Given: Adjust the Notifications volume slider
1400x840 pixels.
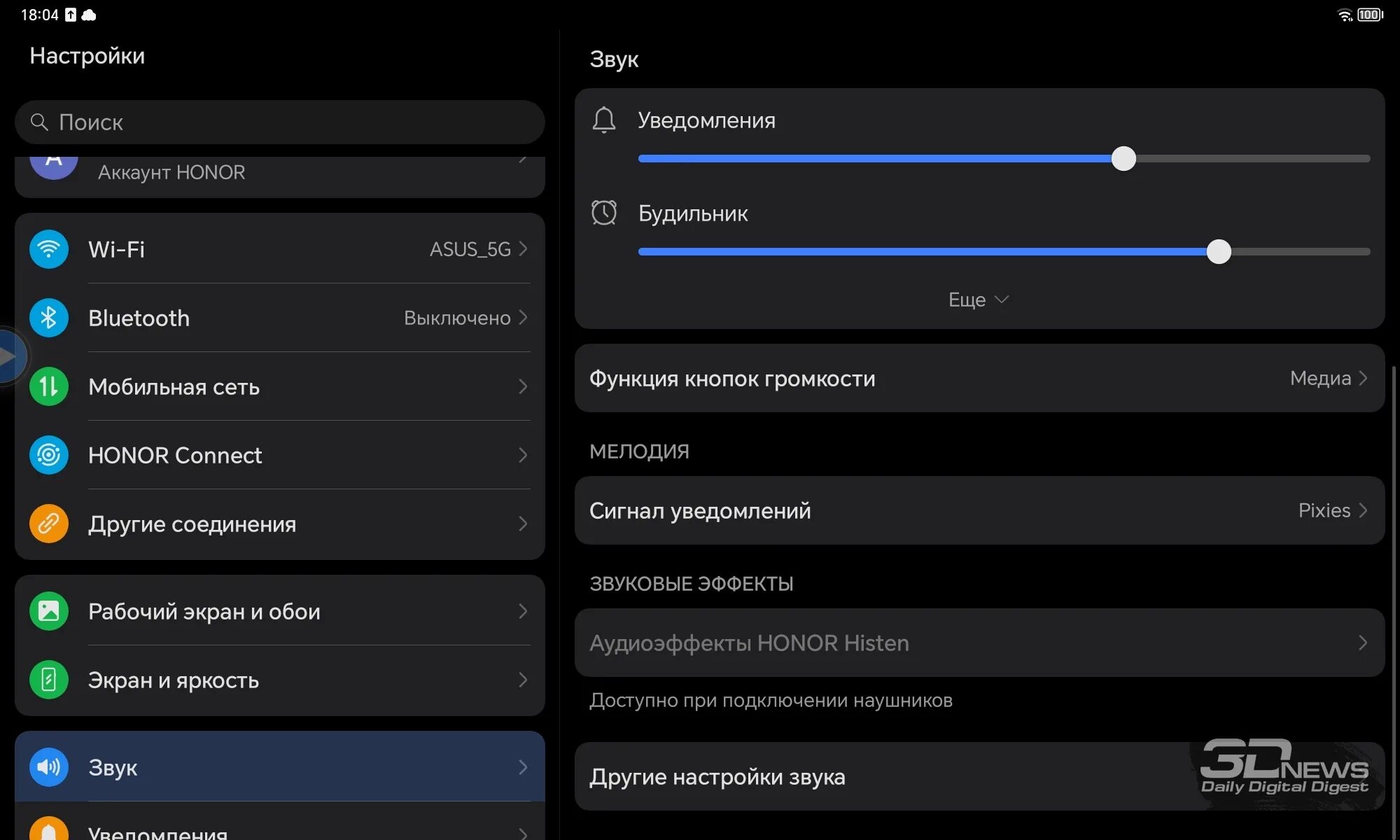Looking at the screenshot, I should click(x=1122, y=158).
